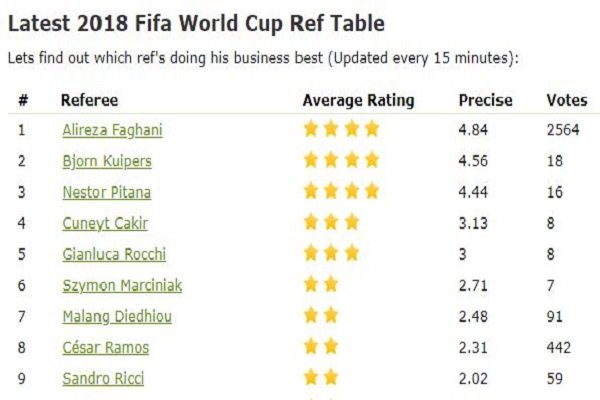This screenshot has height=400, width=600.
Task: Click Nestor Pitana's fourth rating star
Action: pos(372,191)
